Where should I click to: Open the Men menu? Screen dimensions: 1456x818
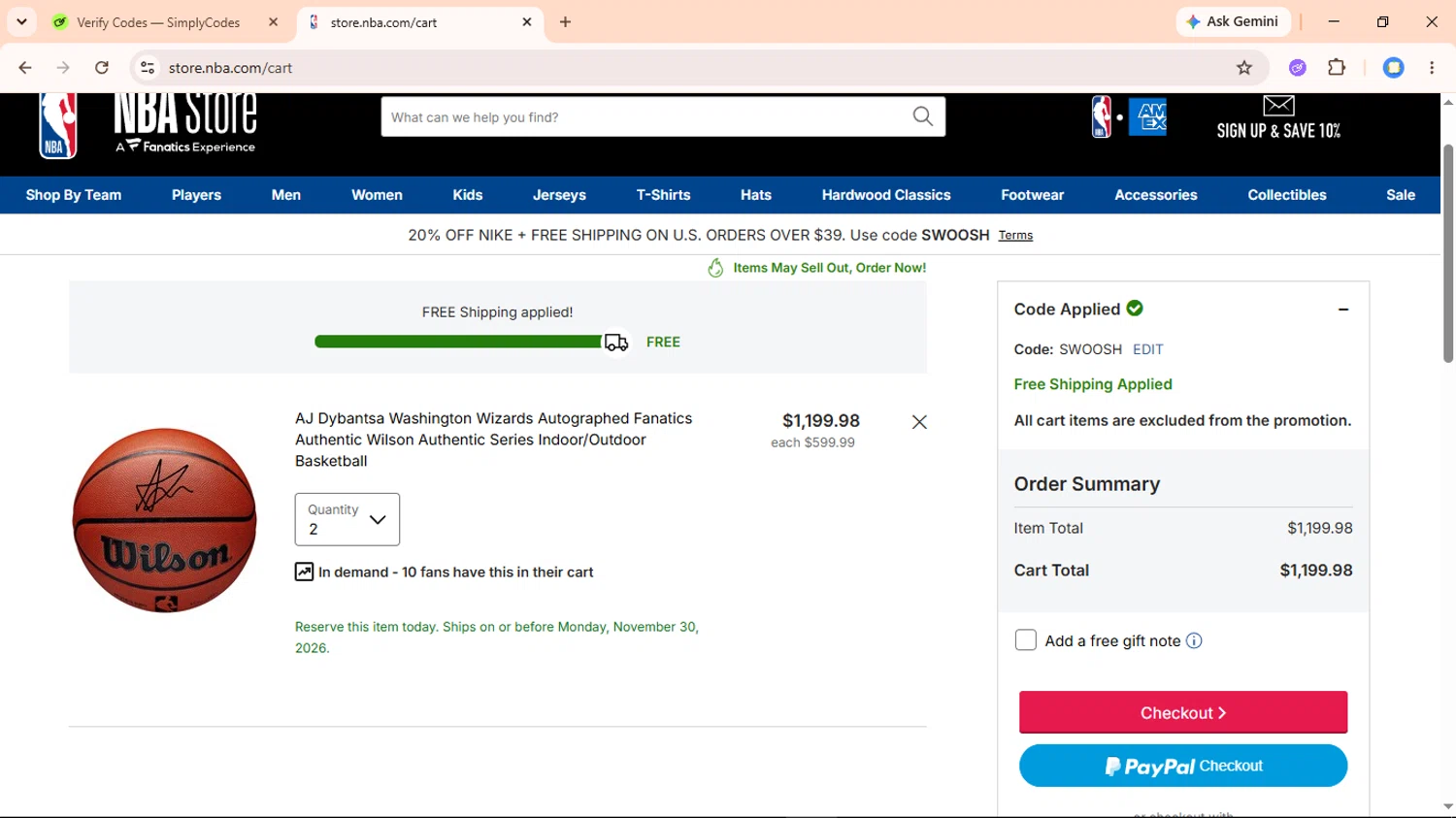point(286,195)
